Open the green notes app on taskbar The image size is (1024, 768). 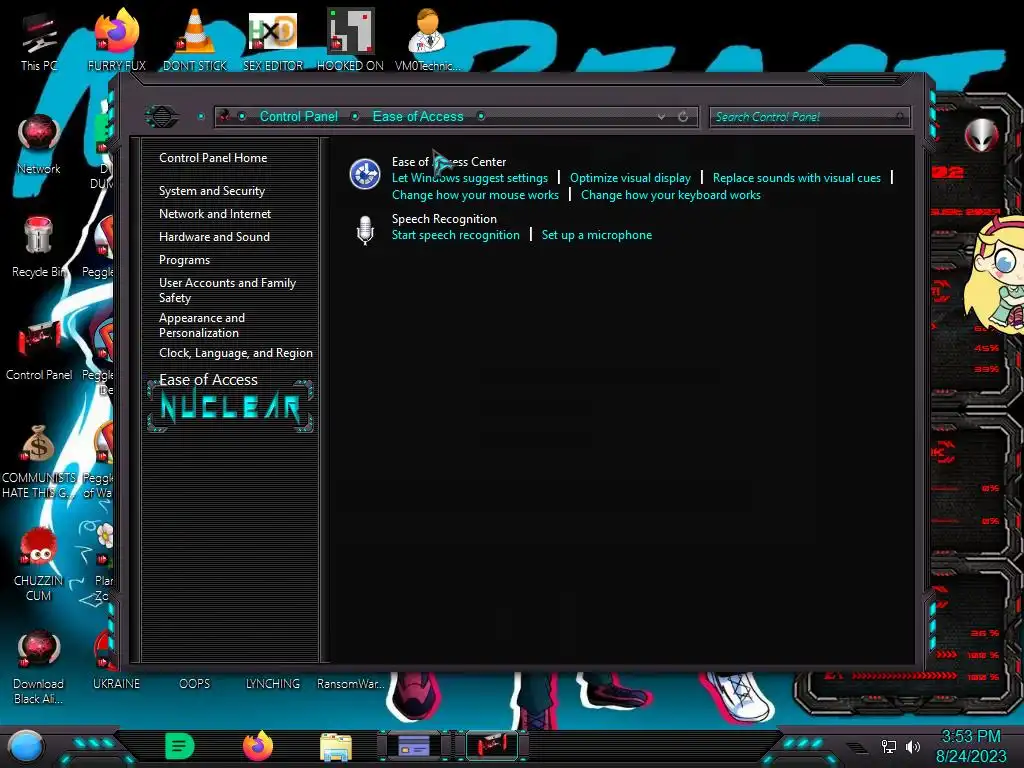(180, 746)
